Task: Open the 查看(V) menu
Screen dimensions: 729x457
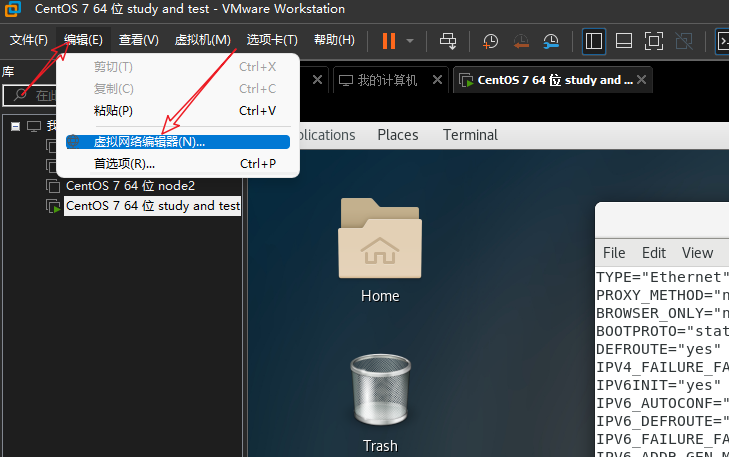Action: coord(139,40)
